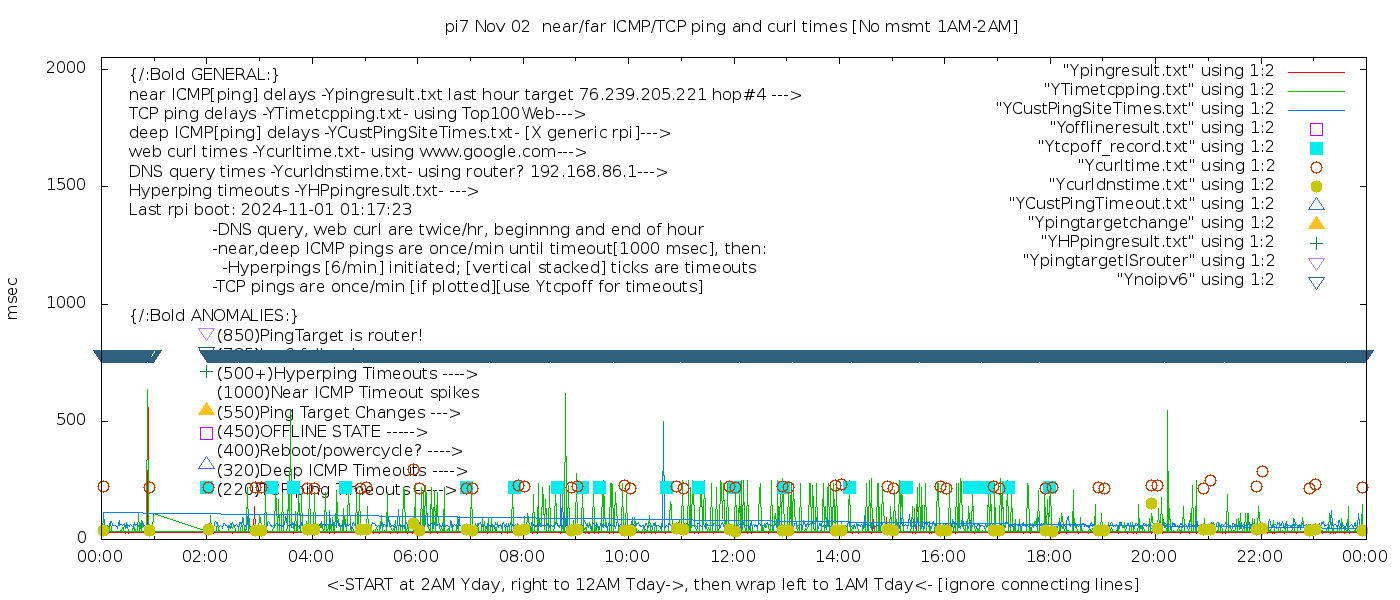Click the elevated yellow DNS point near 20:00
The height and width of the screenshot is (600, 1400).
click(x=1151, y=503)
